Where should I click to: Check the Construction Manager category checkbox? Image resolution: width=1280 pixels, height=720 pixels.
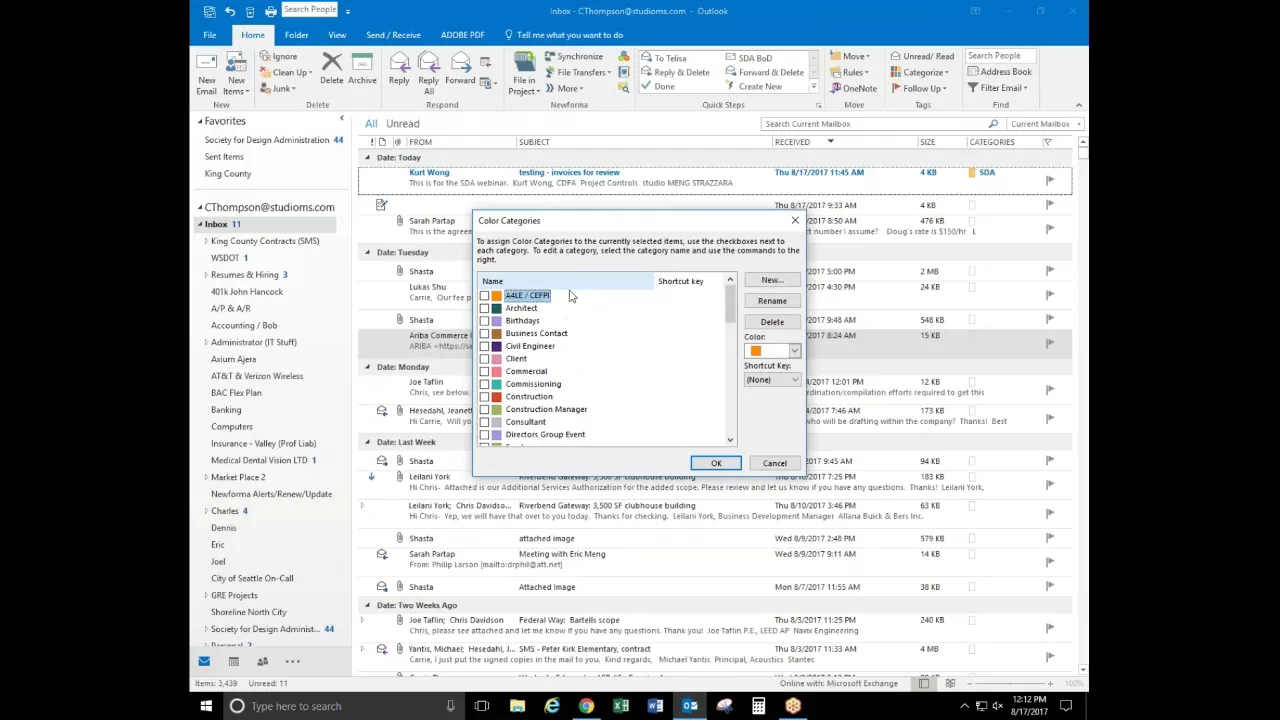coord(485,409)
